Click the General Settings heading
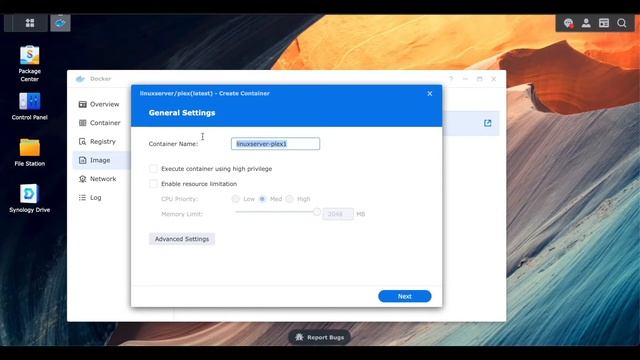The width and height of the screenshot is (640, 360). [x=182, y=113]
